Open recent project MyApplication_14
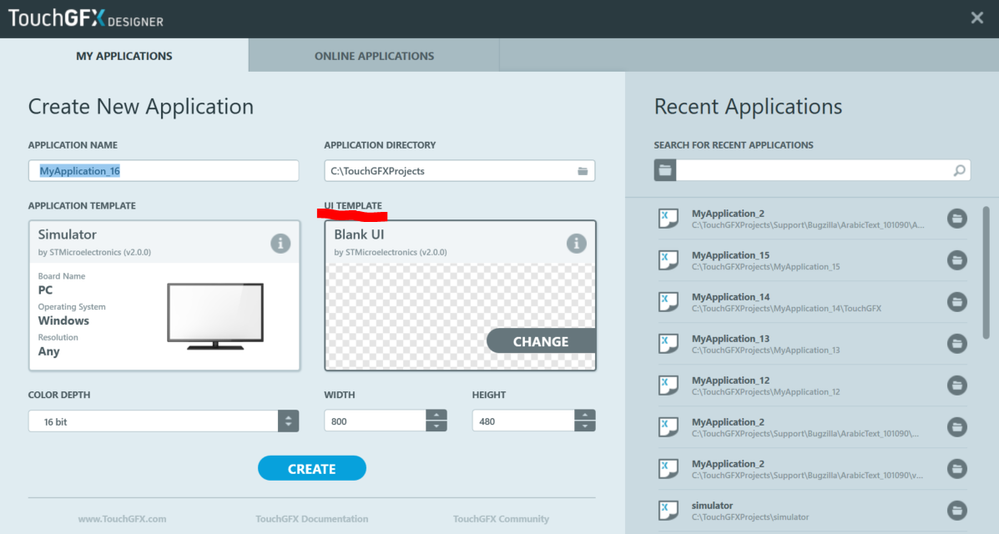Screen dimensions: 999x534 812,302
